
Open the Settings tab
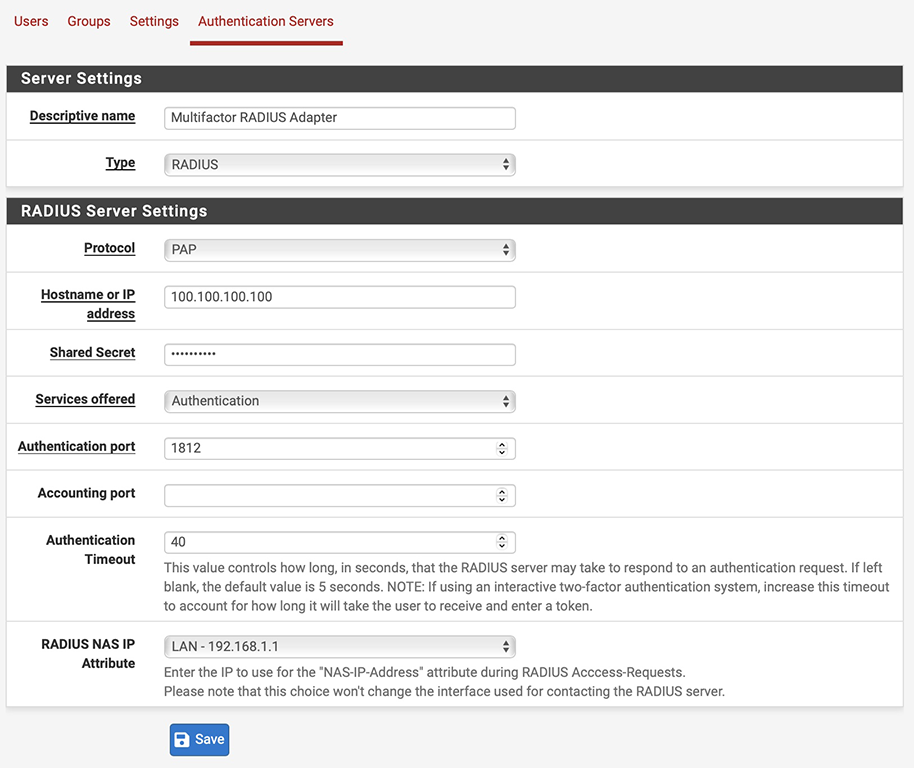(x=153, y=21)
